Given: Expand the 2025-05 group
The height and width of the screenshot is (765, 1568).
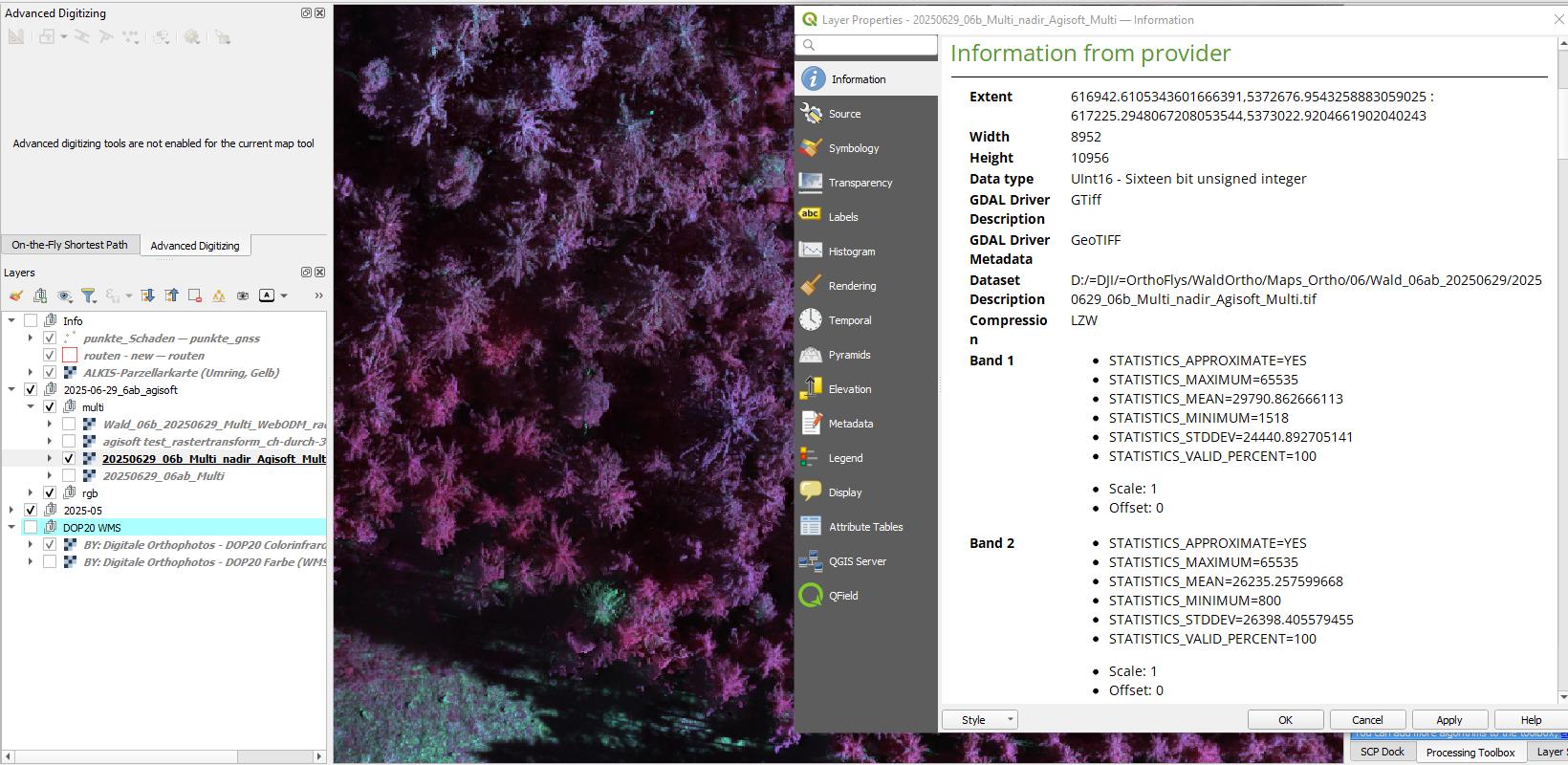Looking at the screenshot, I should click(x=11, y=511).
